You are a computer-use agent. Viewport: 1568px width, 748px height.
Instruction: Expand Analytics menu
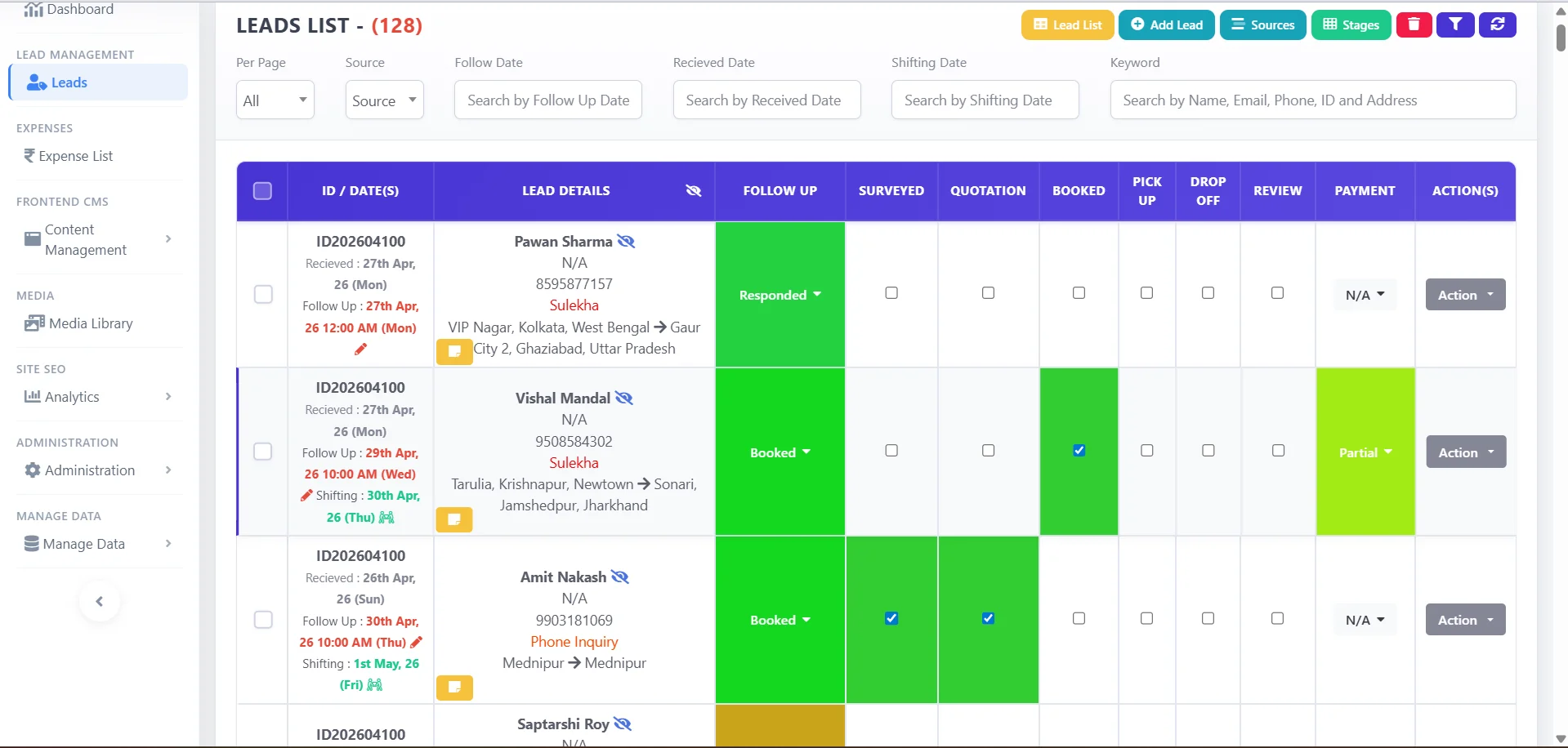[x=99, y=397]
